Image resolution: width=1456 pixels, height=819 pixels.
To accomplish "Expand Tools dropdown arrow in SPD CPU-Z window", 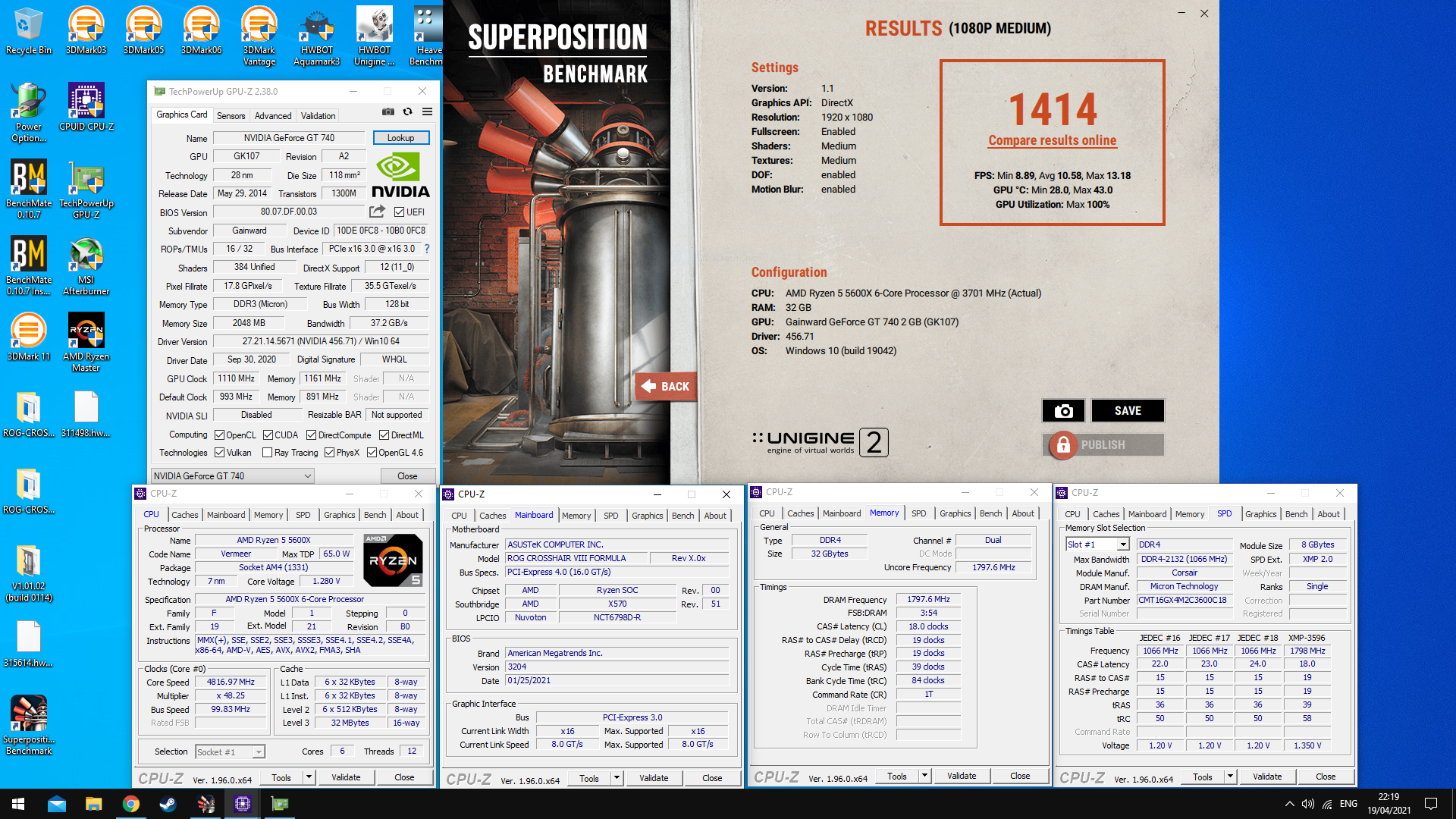I will point(1230,777).
